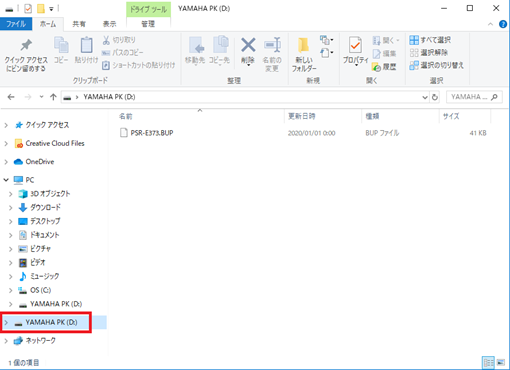The height and width of the screenshot is (370, 510).
Task: Click 選択の切り替え (Invert selection) button
Action: click(436, 65)
